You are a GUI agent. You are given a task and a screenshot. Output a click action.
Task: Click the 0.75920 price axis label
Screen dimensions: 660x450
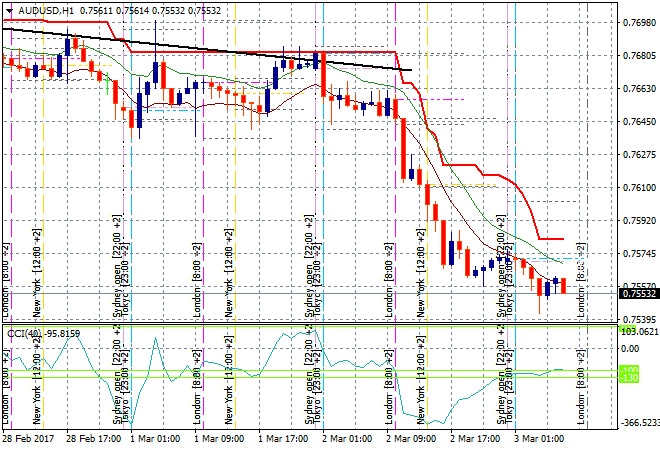click(638, 221)
